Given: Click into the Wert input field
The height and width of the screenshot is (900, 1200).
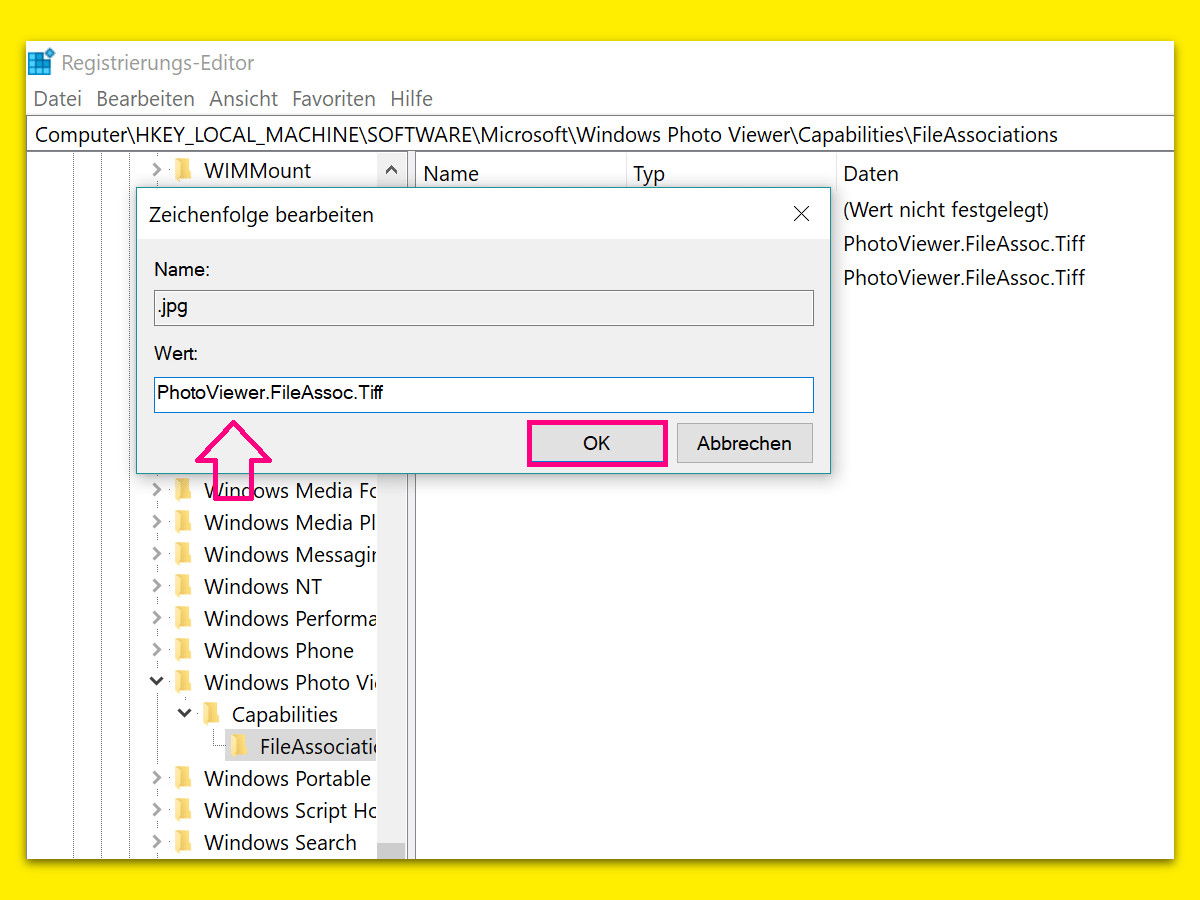Looking at the screenshot, I should [484, 394].
